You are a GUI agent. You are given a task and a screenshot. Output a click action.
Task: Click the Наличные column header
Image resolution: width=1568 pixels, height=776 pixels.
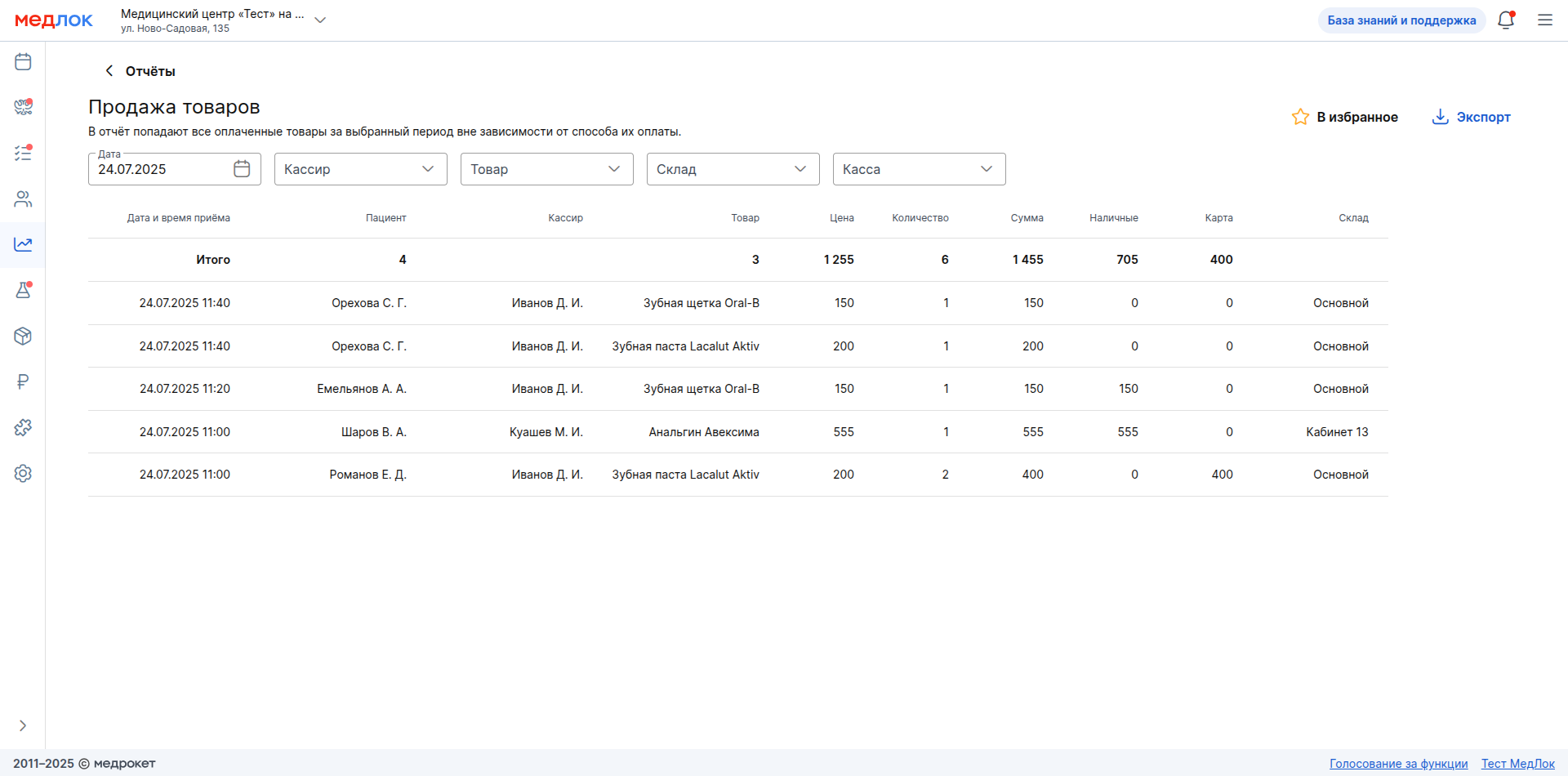1114,218
